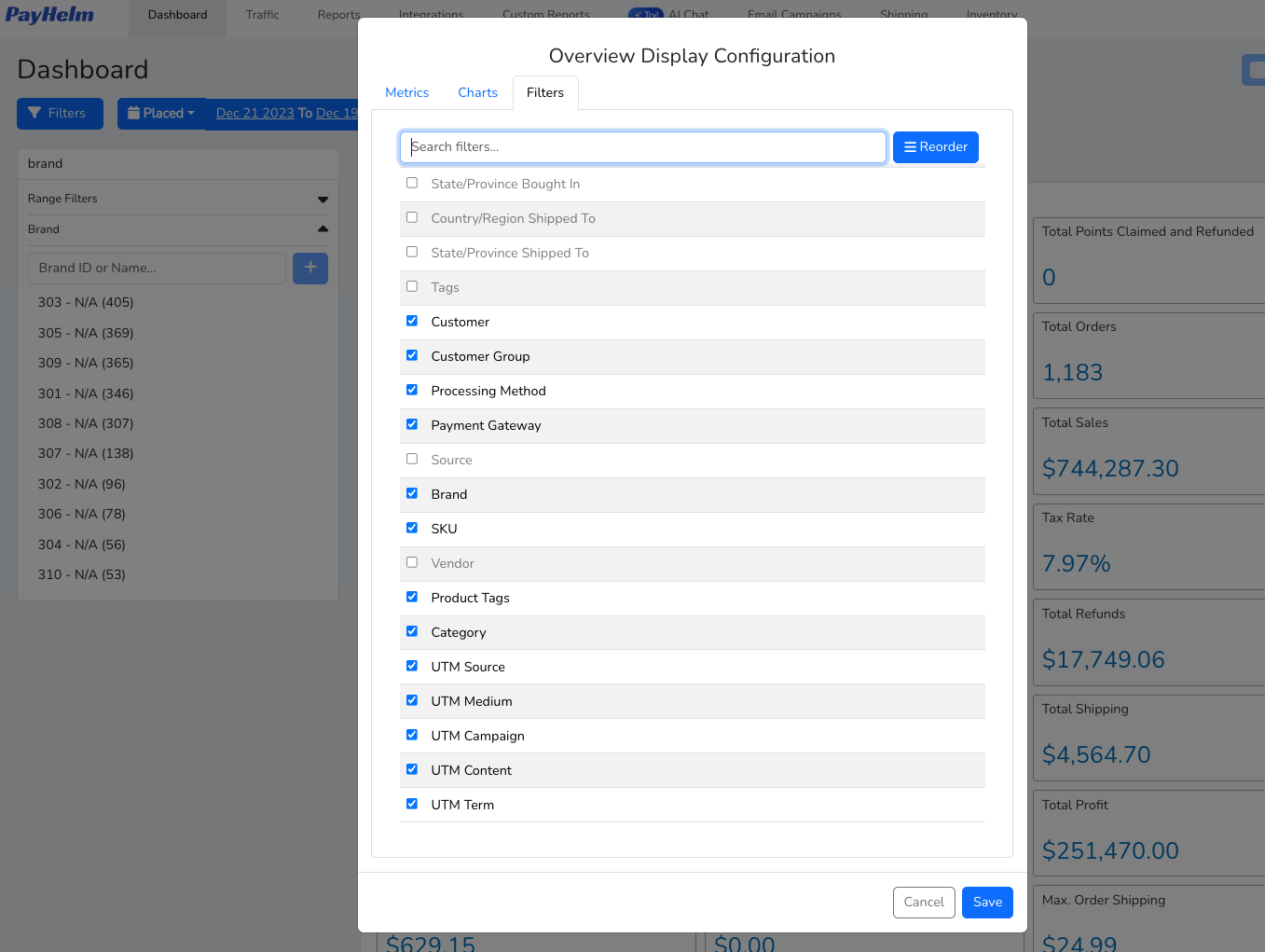Click the Reorder button
The height and width of the screenshot is (952, 1265).
click(936, 147)
